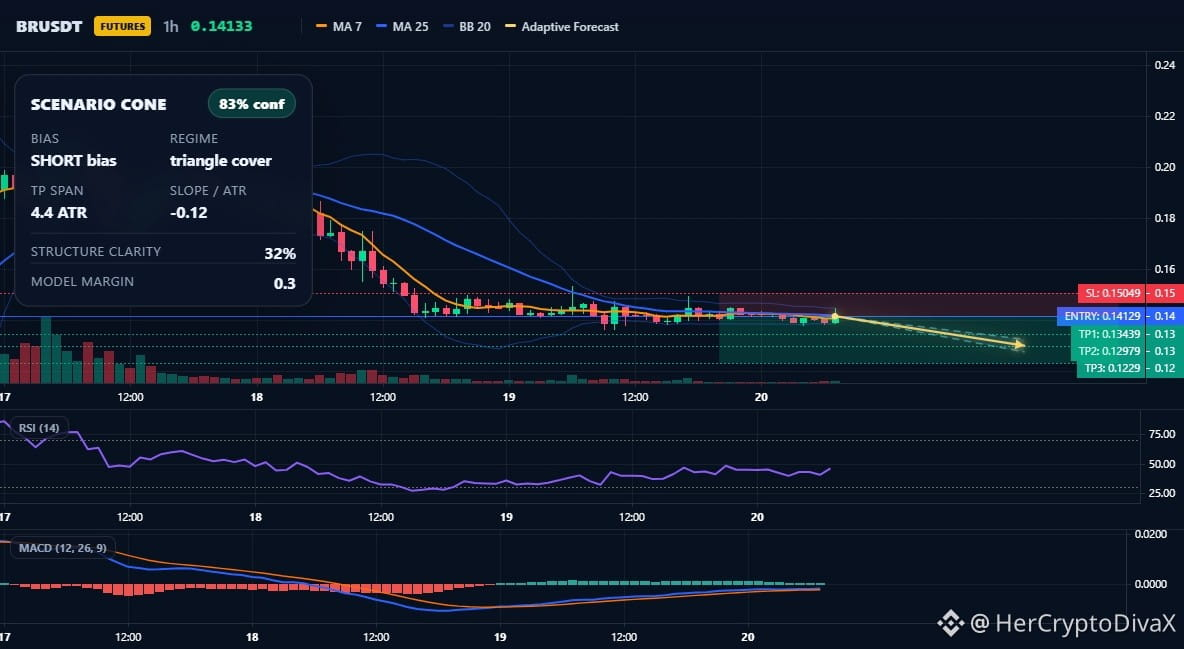The width and height of the screenshot is (1184, 649).
Task: Click the 0.16 price axis label
Action: pos(1164,269)
